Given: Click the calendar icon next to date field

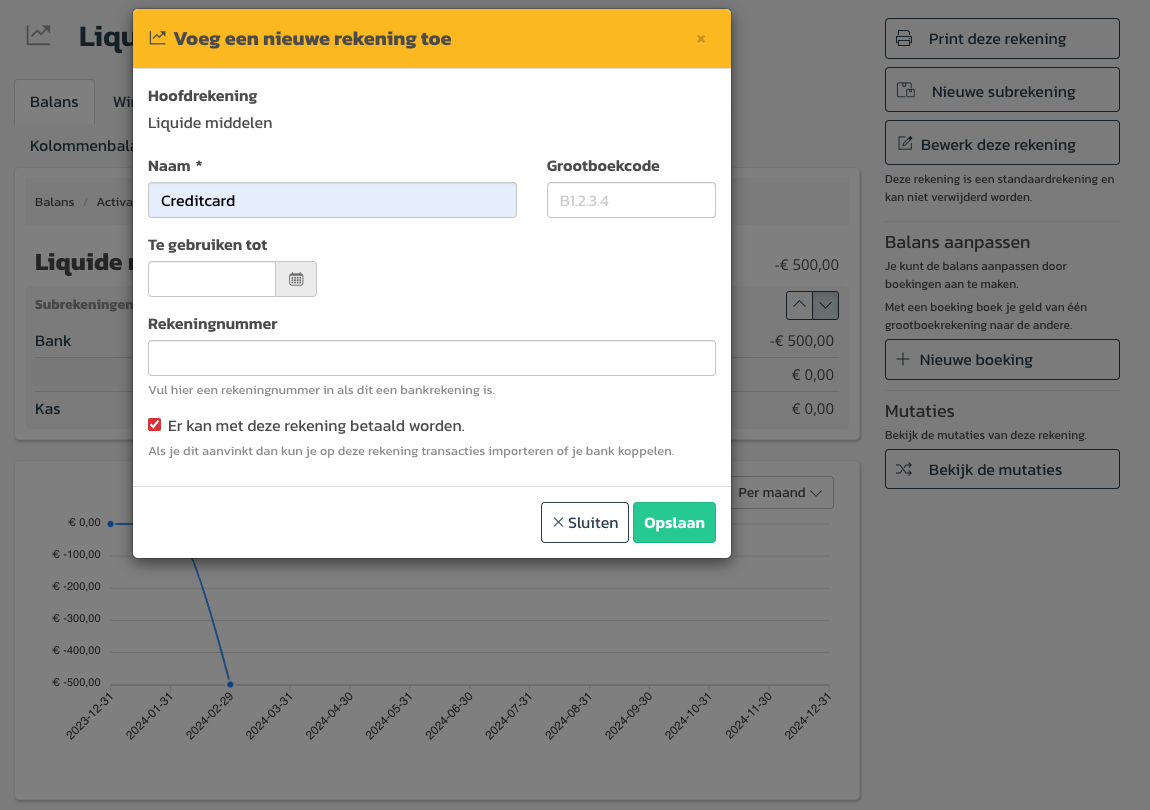Looking at the screenshot, I should [x=296, y=279].
